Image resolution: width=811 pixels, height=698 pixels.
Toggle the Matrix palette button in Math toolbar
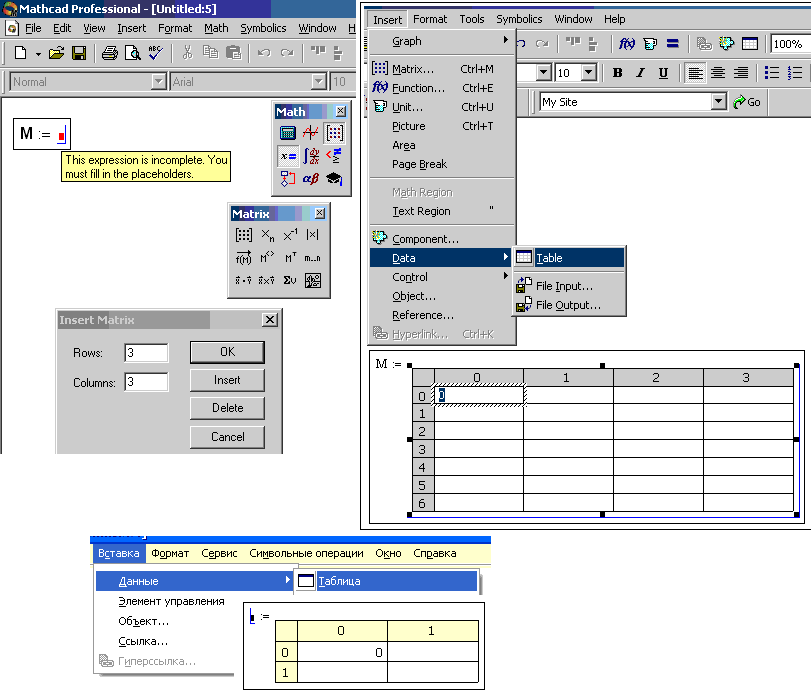point(334,133)
